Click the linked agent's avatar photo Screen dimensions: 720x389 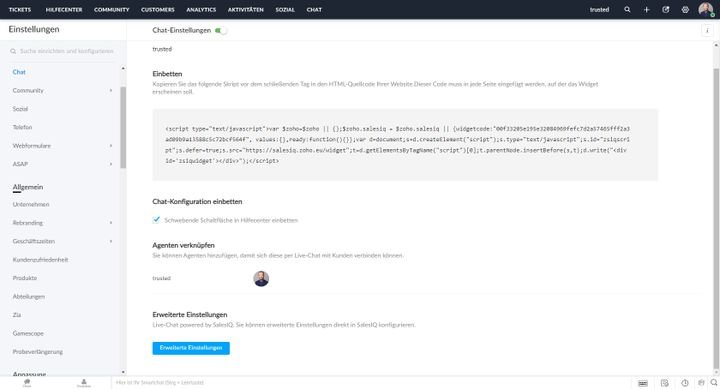pyautogui.click(x=261, y=278)
